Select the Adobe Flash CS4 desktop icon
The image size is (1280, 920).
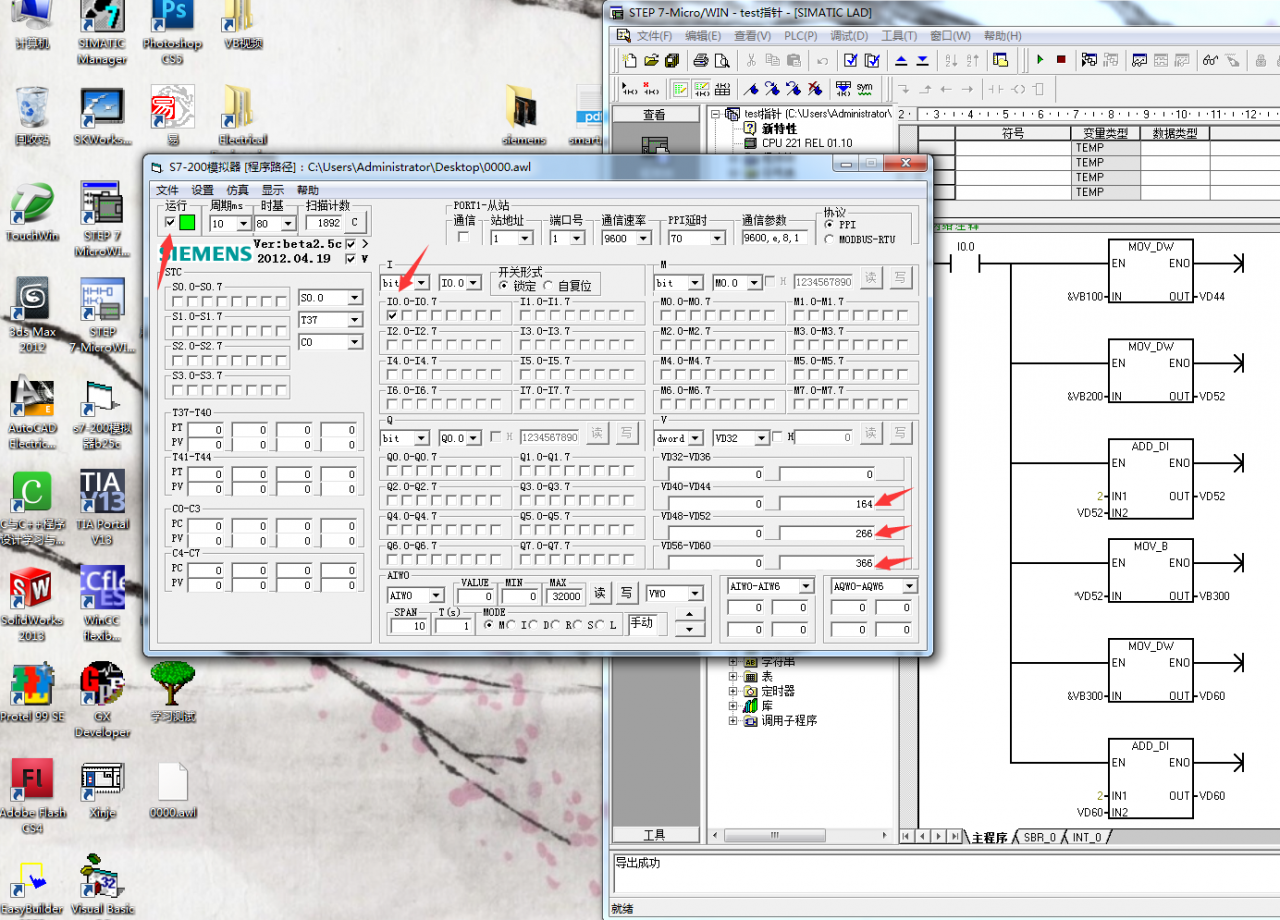click(31, 797)
